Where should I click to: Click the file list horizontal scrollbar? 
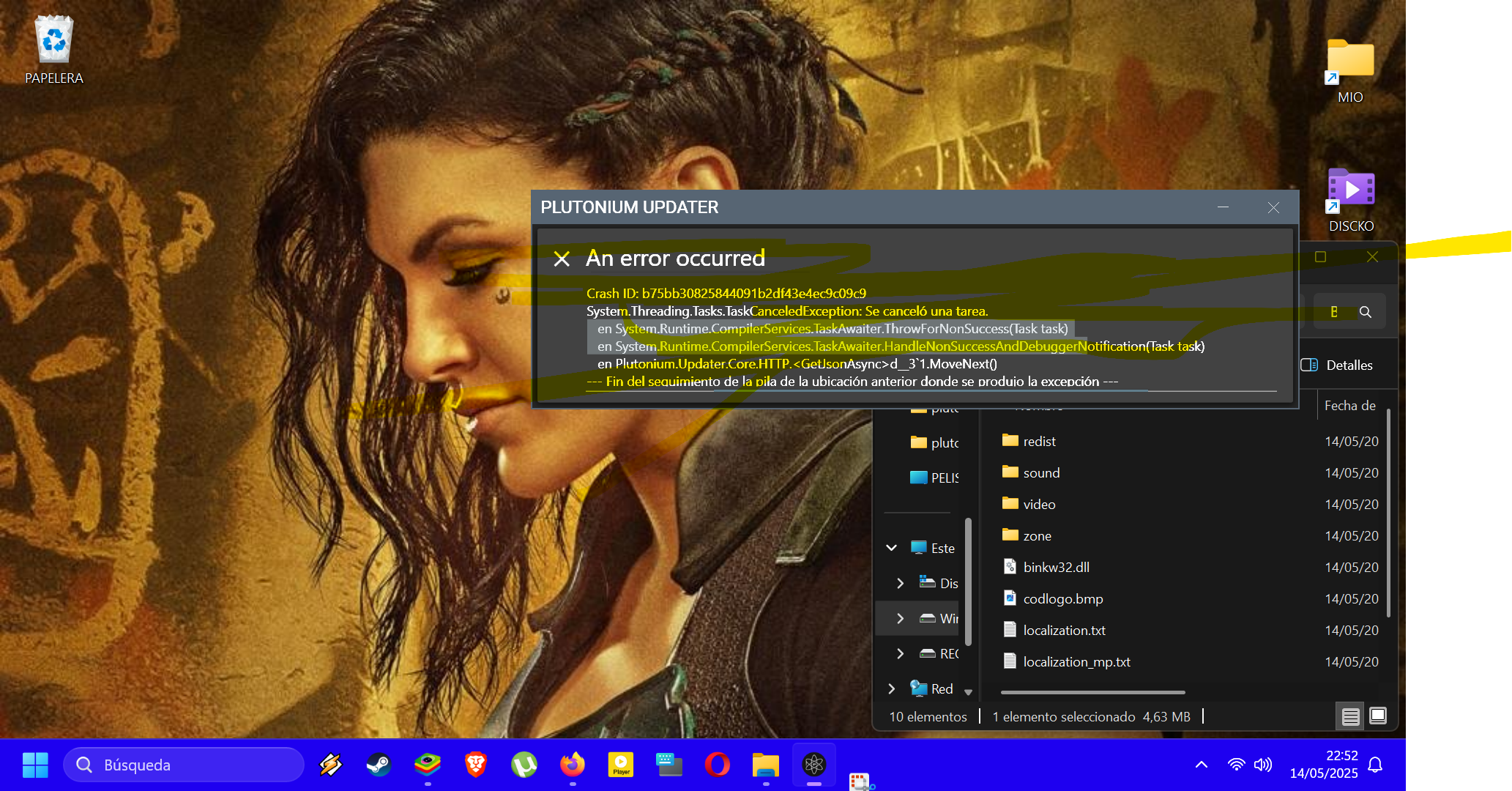[1092, 692]
